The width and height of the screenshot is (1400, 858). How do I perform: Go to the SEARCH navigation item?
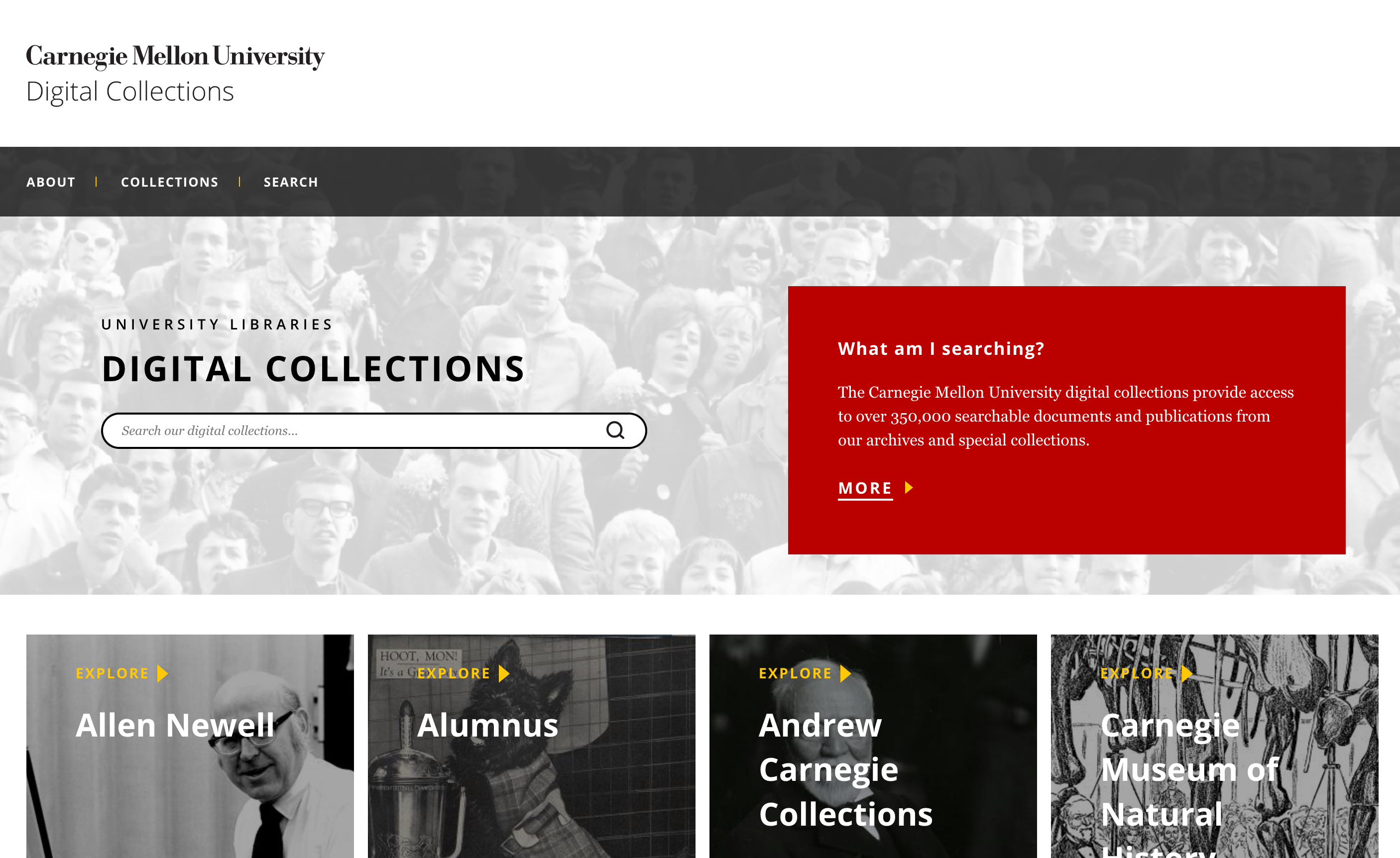[290, 182]
